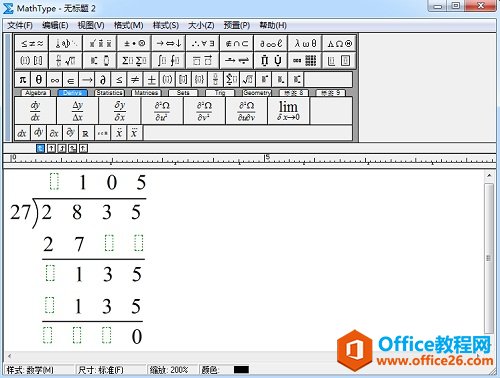Screen dimensions: 500x378
Task: Open the set theory symbols palette (∉∩⊂)
Action: pos(237,43)
